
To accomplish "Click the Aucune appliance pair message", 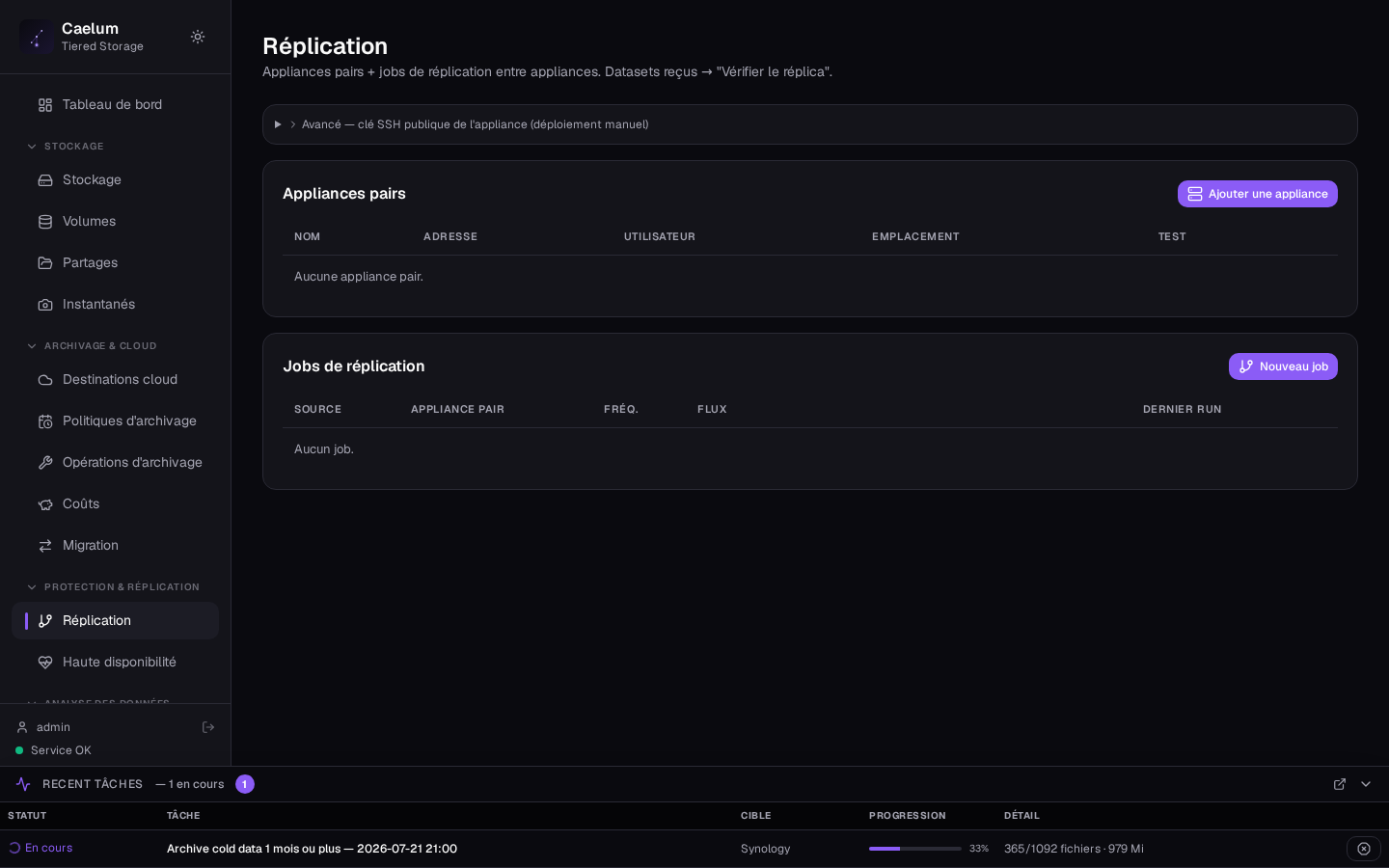I will pos(359,277).
